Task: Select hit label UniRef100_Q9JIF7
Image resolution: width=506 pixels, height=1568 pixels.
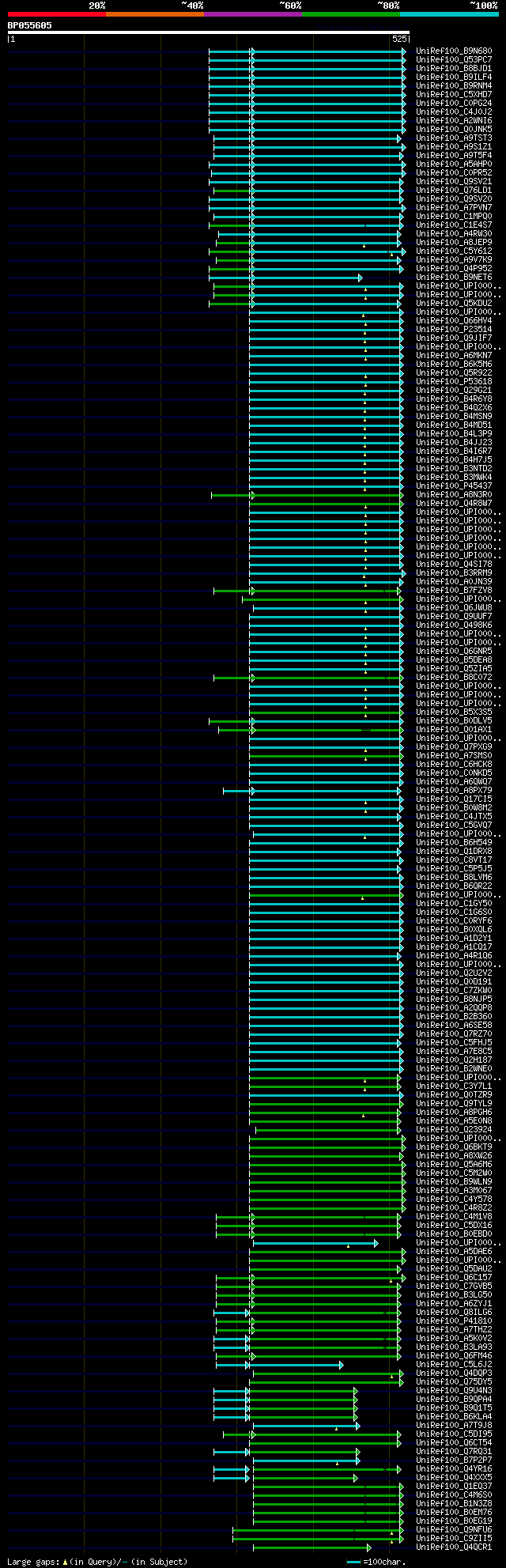Action: pos(454,338)
